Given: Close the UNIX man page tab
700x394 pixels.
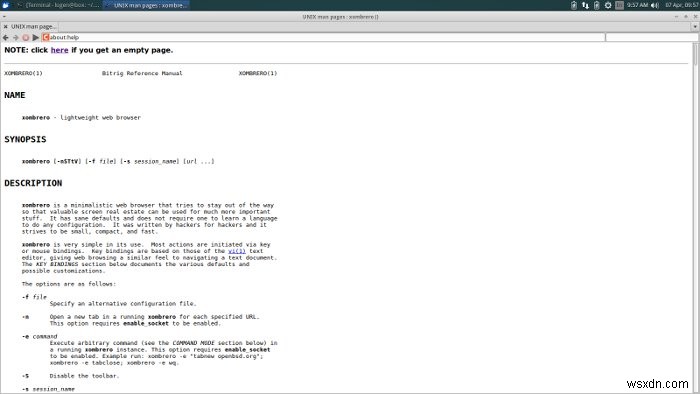Looking at the screenshot, I should click(5, 27).
